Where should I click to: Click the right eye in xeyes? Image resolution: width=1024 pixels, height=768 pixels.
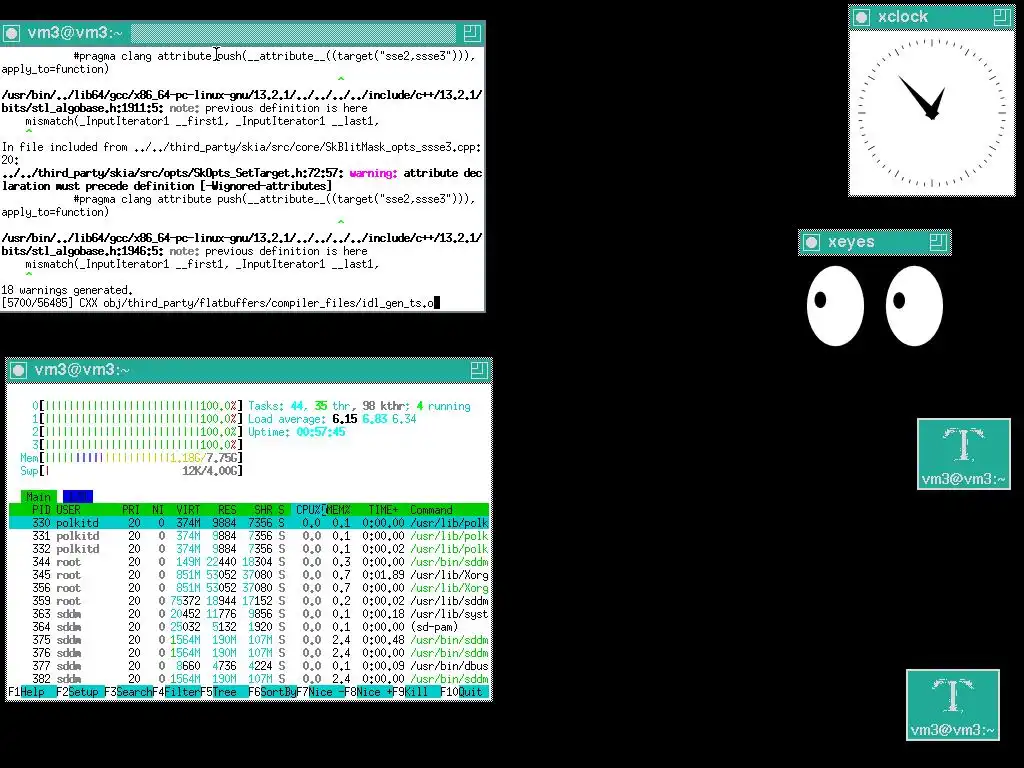[914, 306]
